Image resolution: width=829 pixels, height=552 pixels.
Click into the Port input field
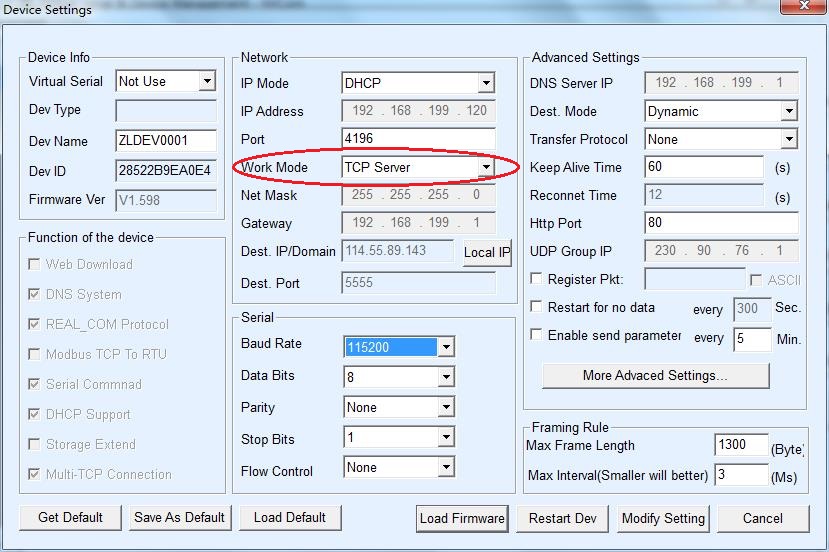[418, 139]
